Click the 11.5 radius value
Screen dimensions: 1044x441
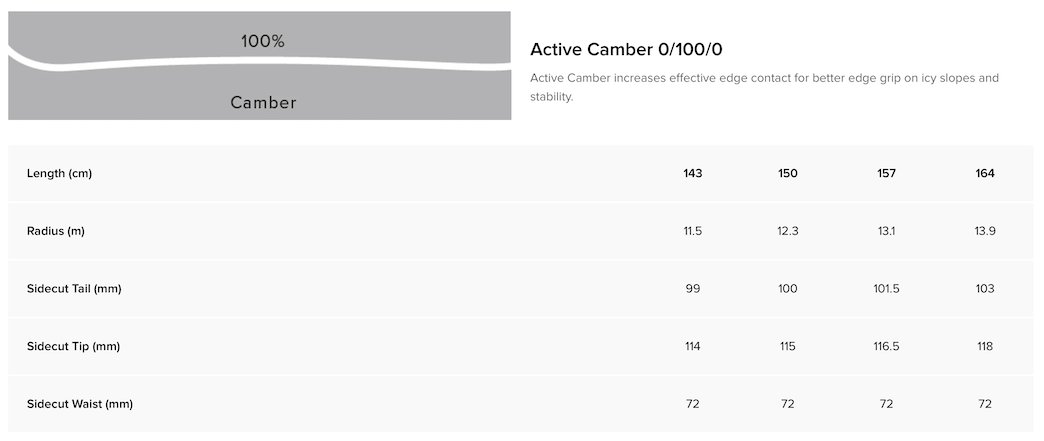click(x=693, y=231)
